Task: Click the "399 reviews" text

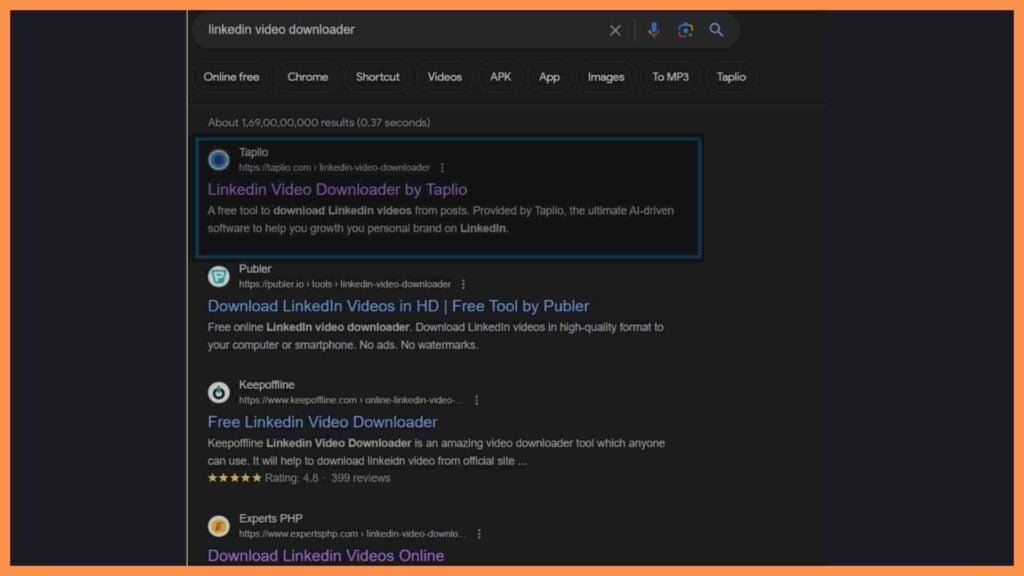Action: (x=360, y=478)
